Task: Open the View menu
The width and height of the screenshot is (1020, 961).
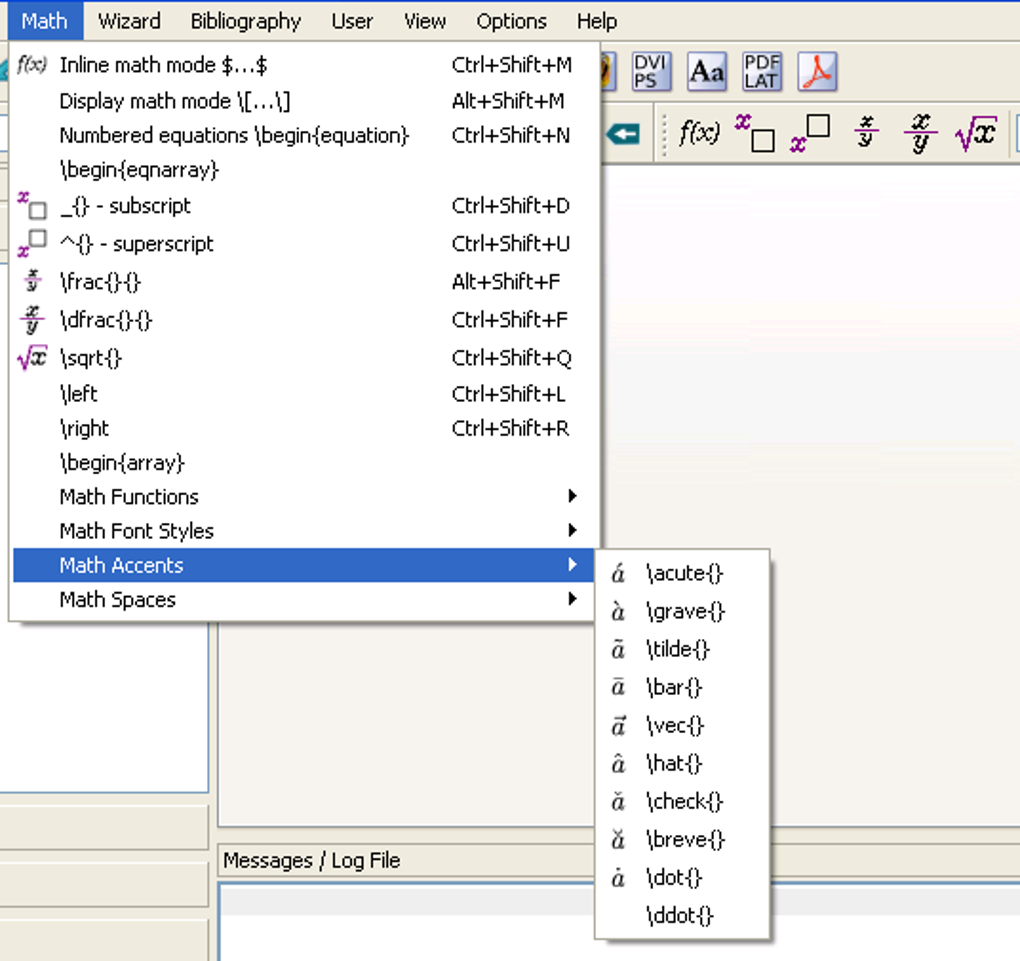Action: (425, 21)
